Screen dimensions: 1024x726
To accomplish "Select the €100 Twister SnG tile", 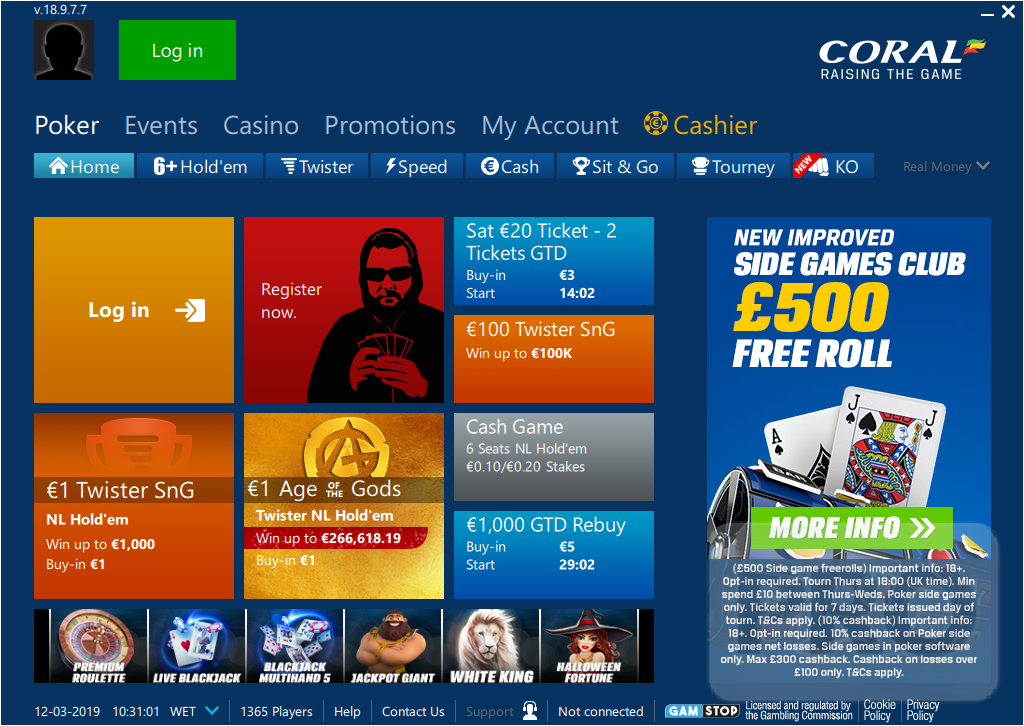I will point(554,359).
